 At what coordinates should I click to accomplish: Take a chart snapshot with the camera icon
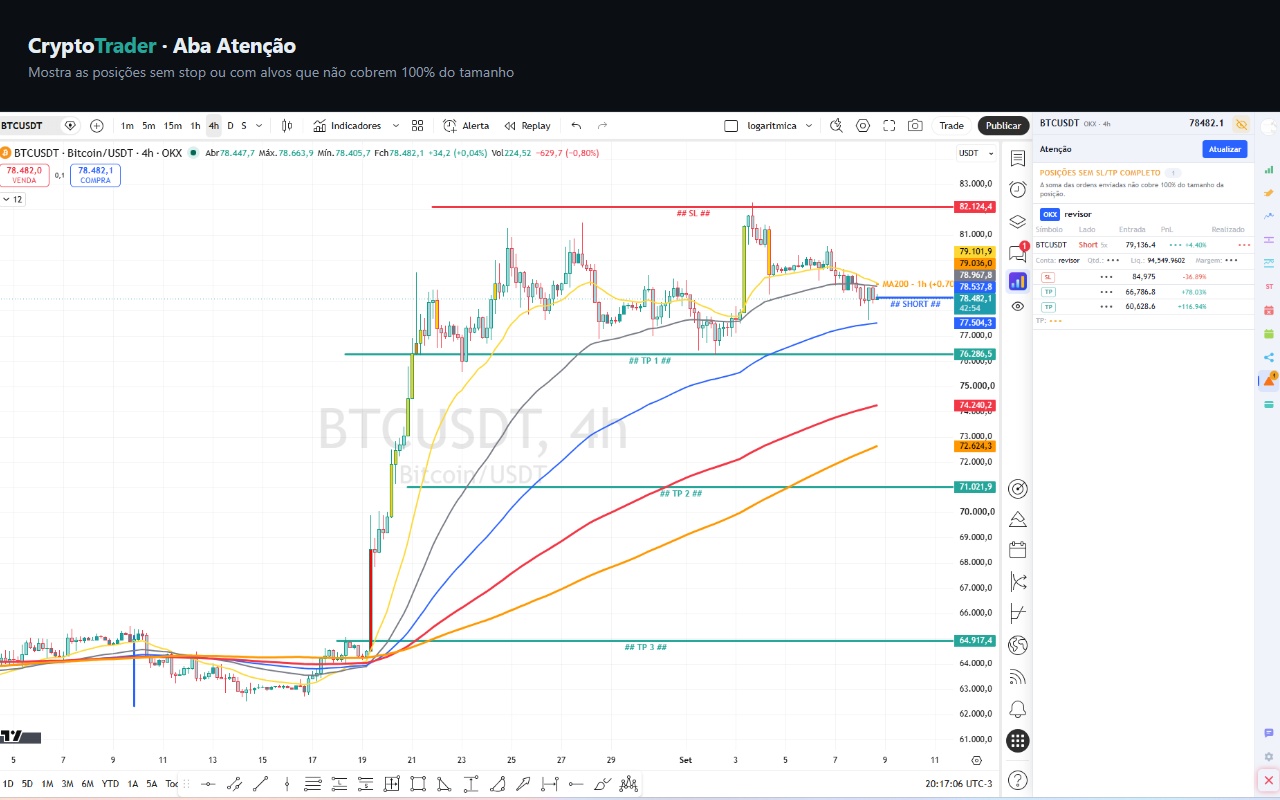[x=915, y=126]
